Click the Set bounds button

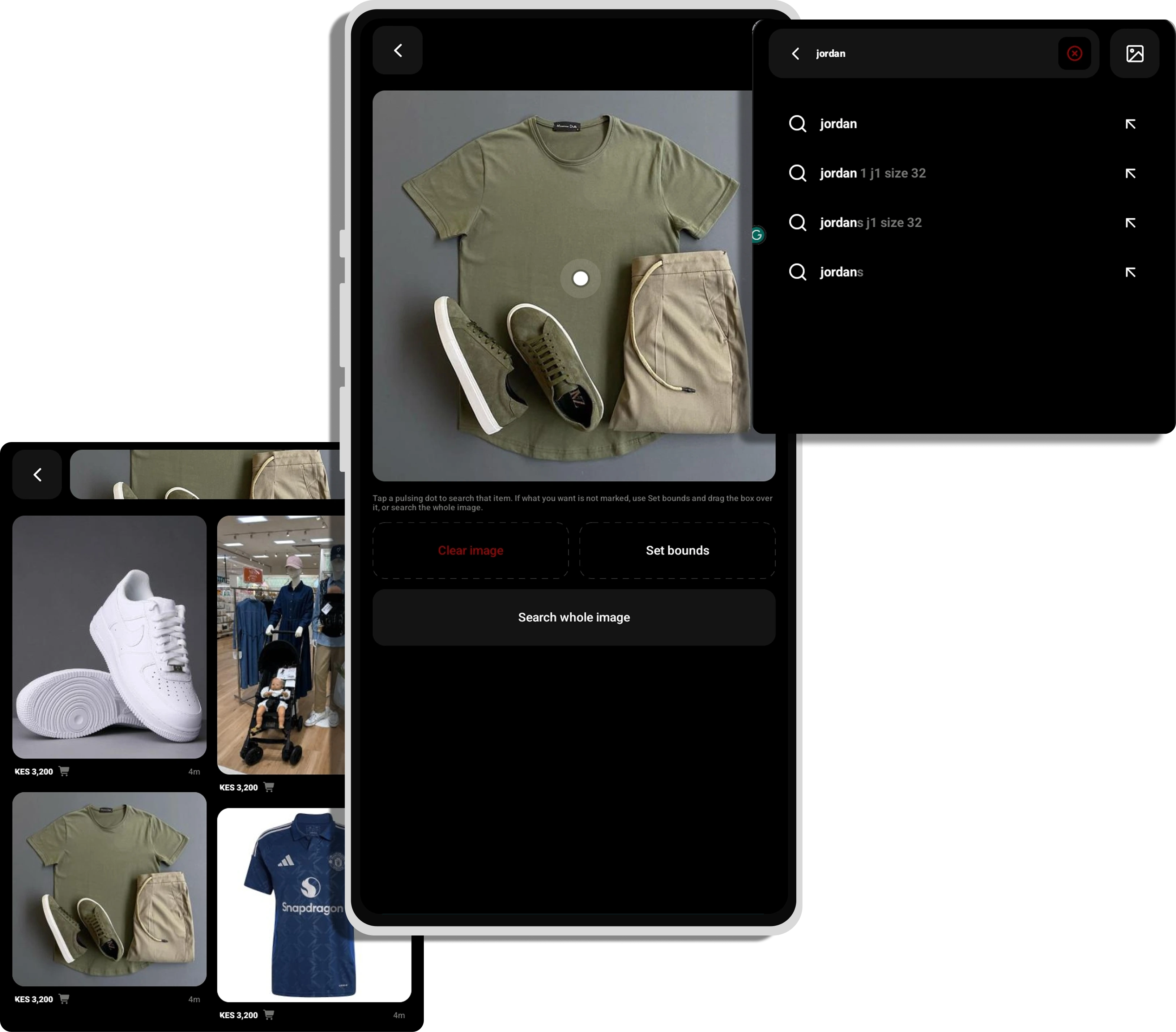pyautogui.click(x=677, y=551)
